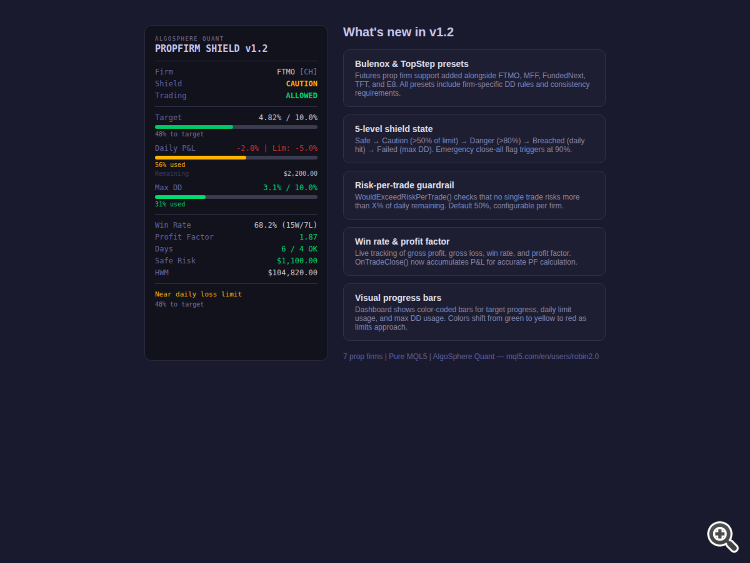Click the Shield label
Image resolution: width=750 pixels, height=563 pixels.
(x=168, y=84)
